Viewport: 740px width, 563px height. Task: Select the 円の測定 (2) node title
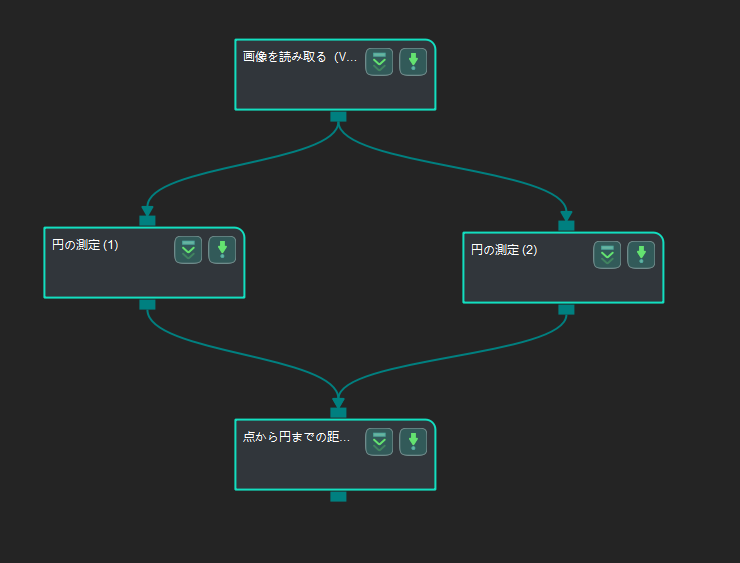tap(504, 250)
